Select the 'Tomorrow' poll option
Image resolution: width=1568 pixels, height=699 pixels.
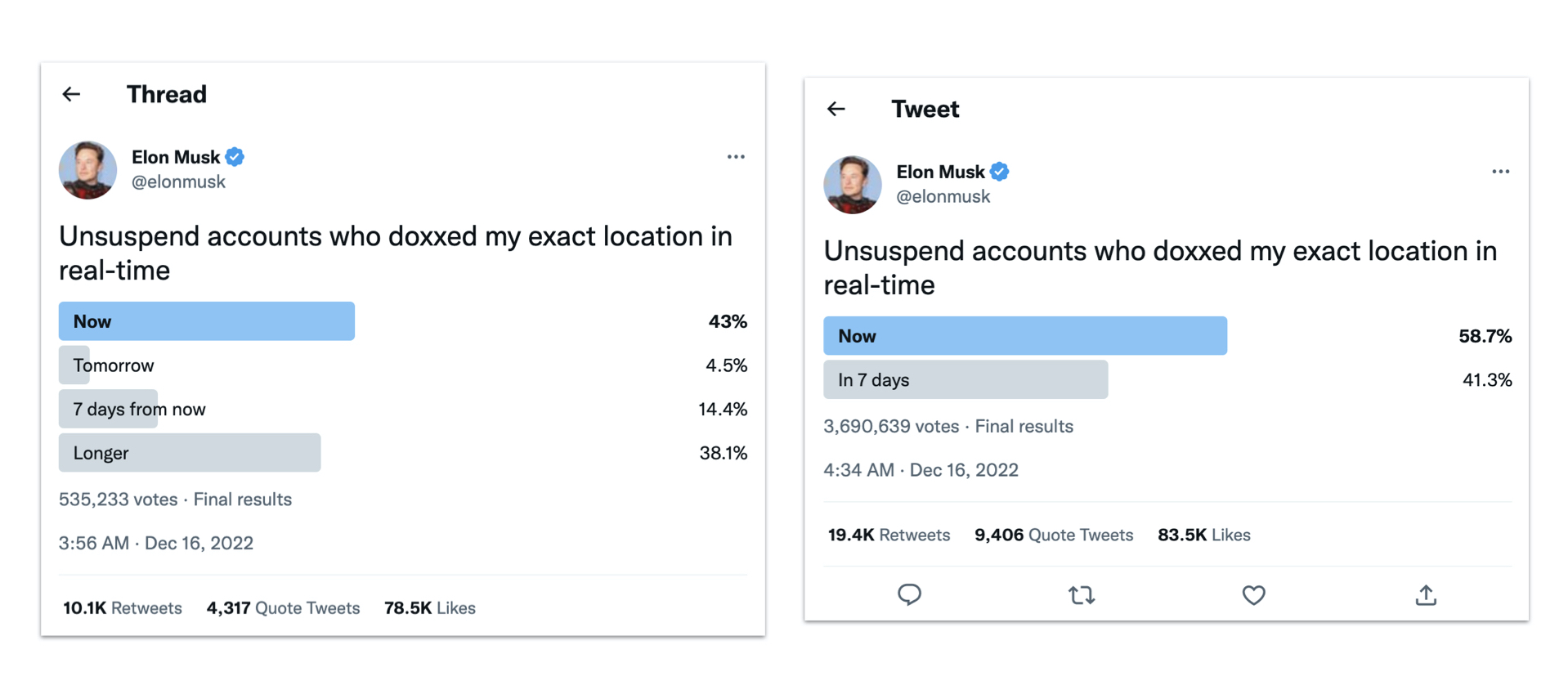(x=114, y=365)
